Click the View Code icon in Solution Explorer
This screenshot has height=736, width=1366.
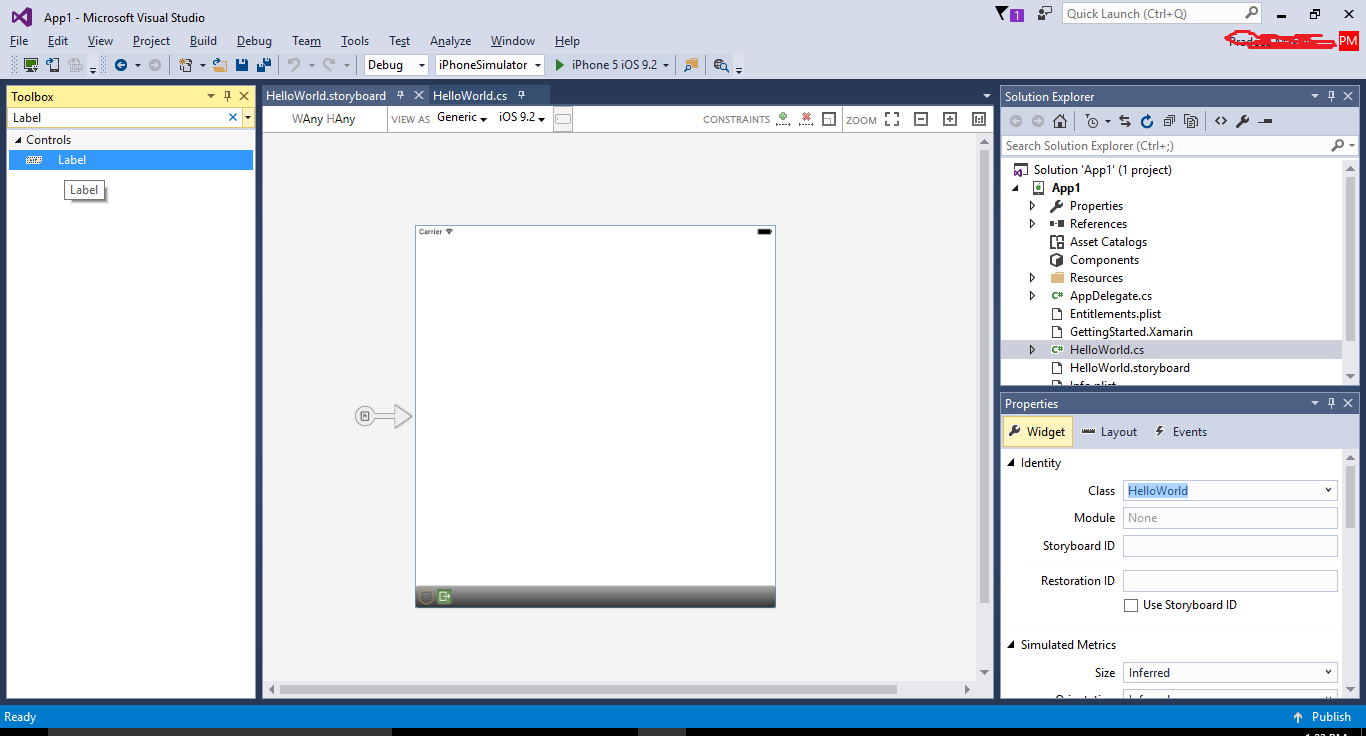pyautogui.click(x=1221, y=121)
